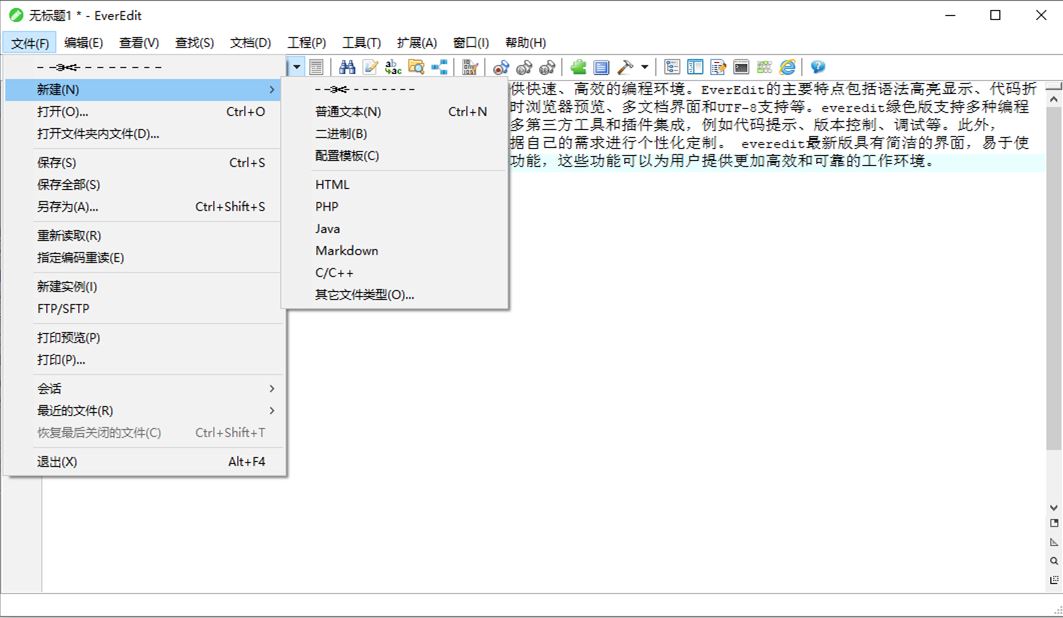Screen dimensions: 1063x618
Task: Expand 最近的文件(R) submenu
Action: point(143,411)
